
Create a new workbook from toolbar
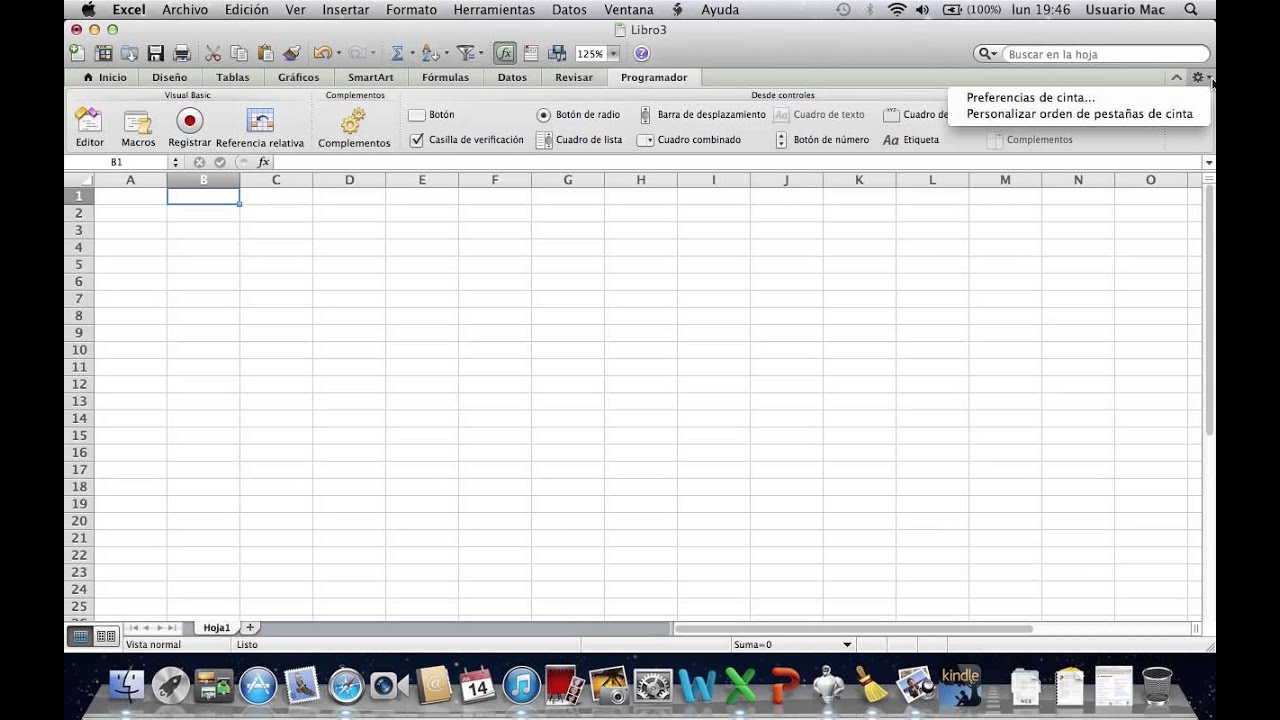click(77, 54)
